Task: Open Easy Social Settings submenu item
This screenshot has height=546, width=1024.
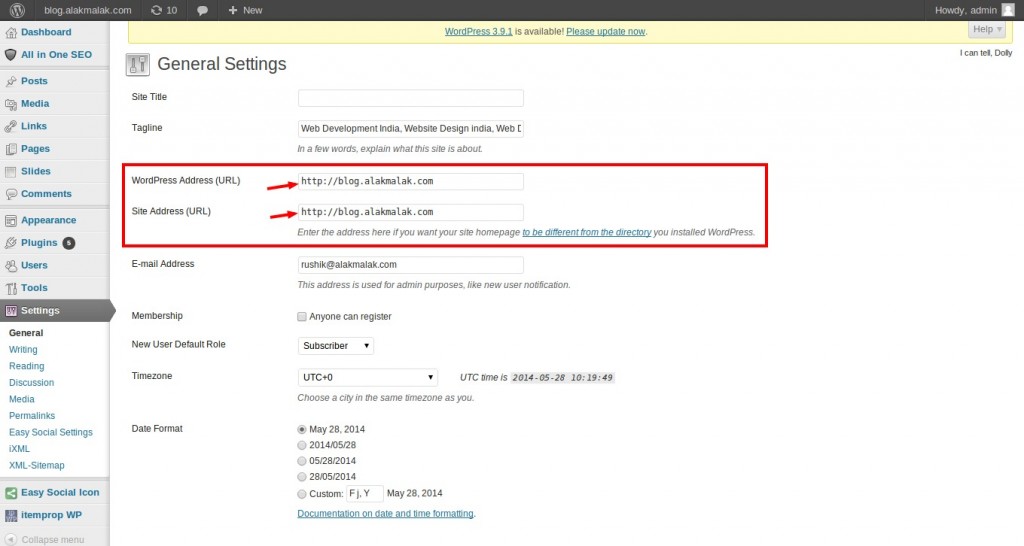Action: tap(51, 432)
